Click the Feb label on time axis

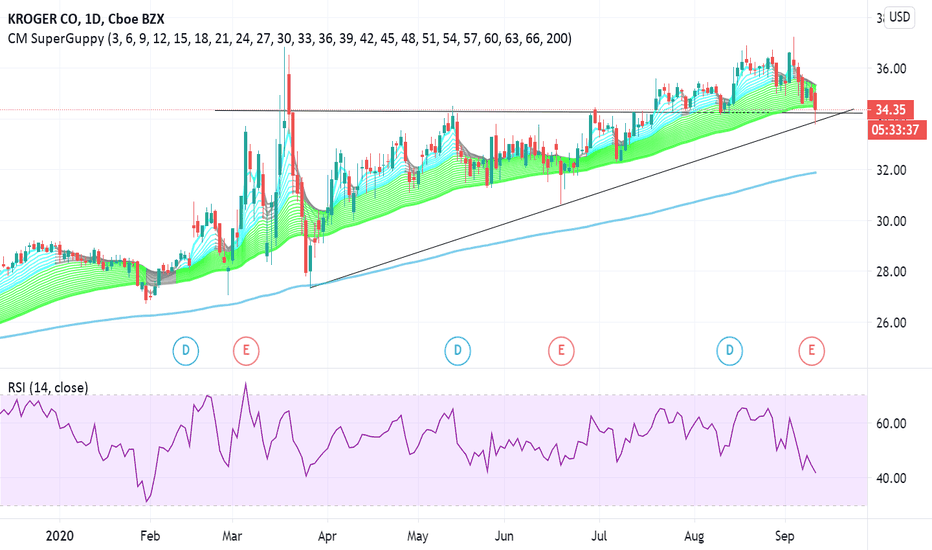[150, 536]
